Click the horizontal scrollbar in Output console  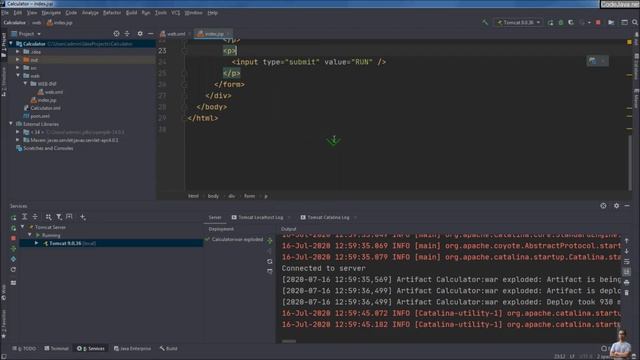[289, 341]
